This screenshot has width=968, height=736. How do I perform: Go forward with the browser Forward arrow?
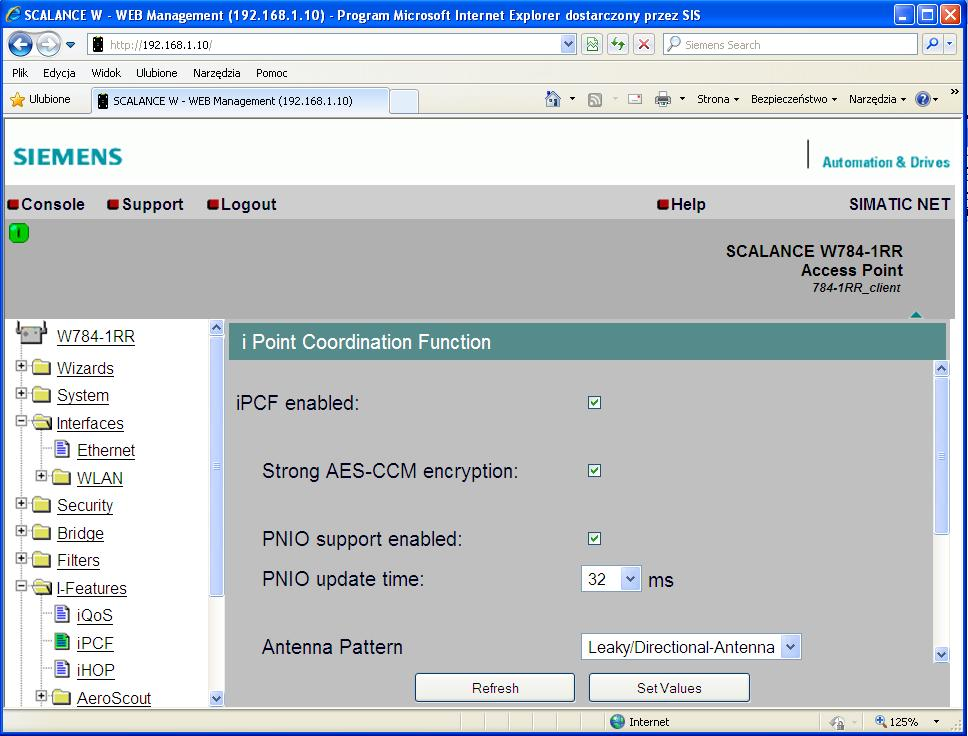click(x=48, y=44)
